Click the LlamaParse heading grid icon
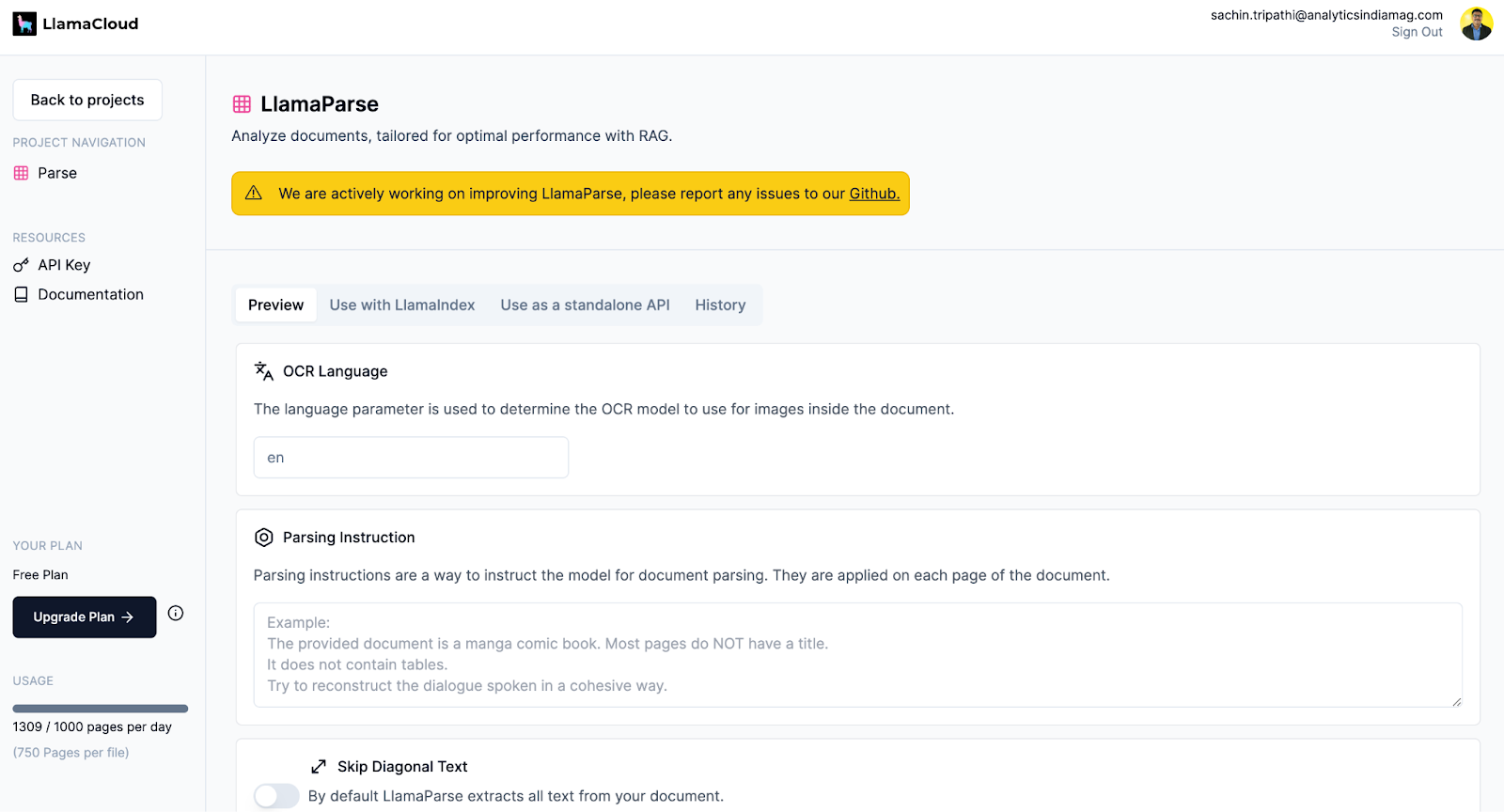 [242, 104]
